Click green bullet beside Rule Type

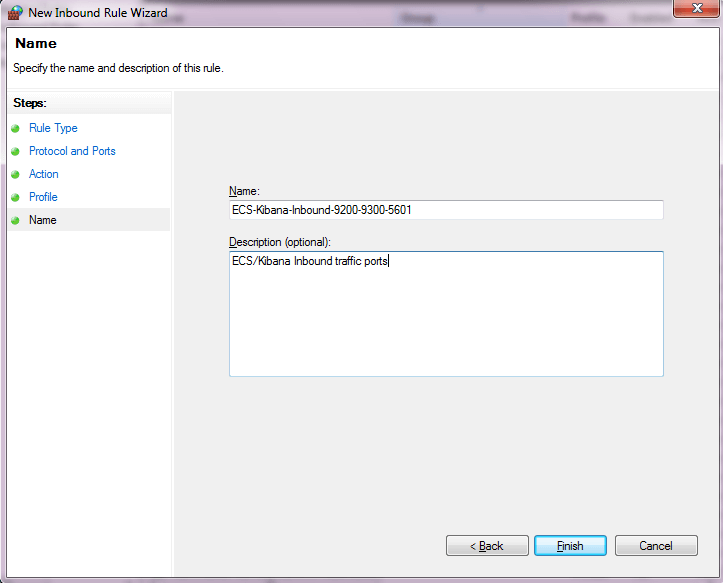(15, 128)
